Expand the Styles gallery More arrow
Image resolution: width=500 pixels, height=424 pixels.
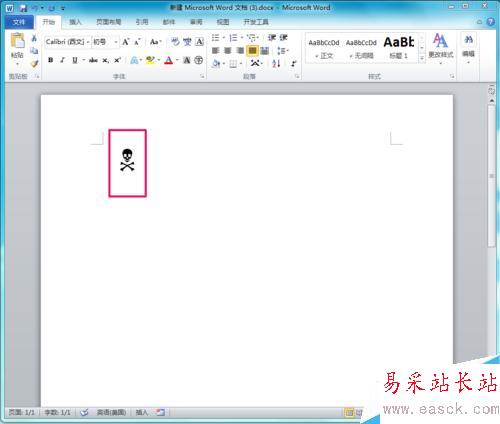(422, 58)
